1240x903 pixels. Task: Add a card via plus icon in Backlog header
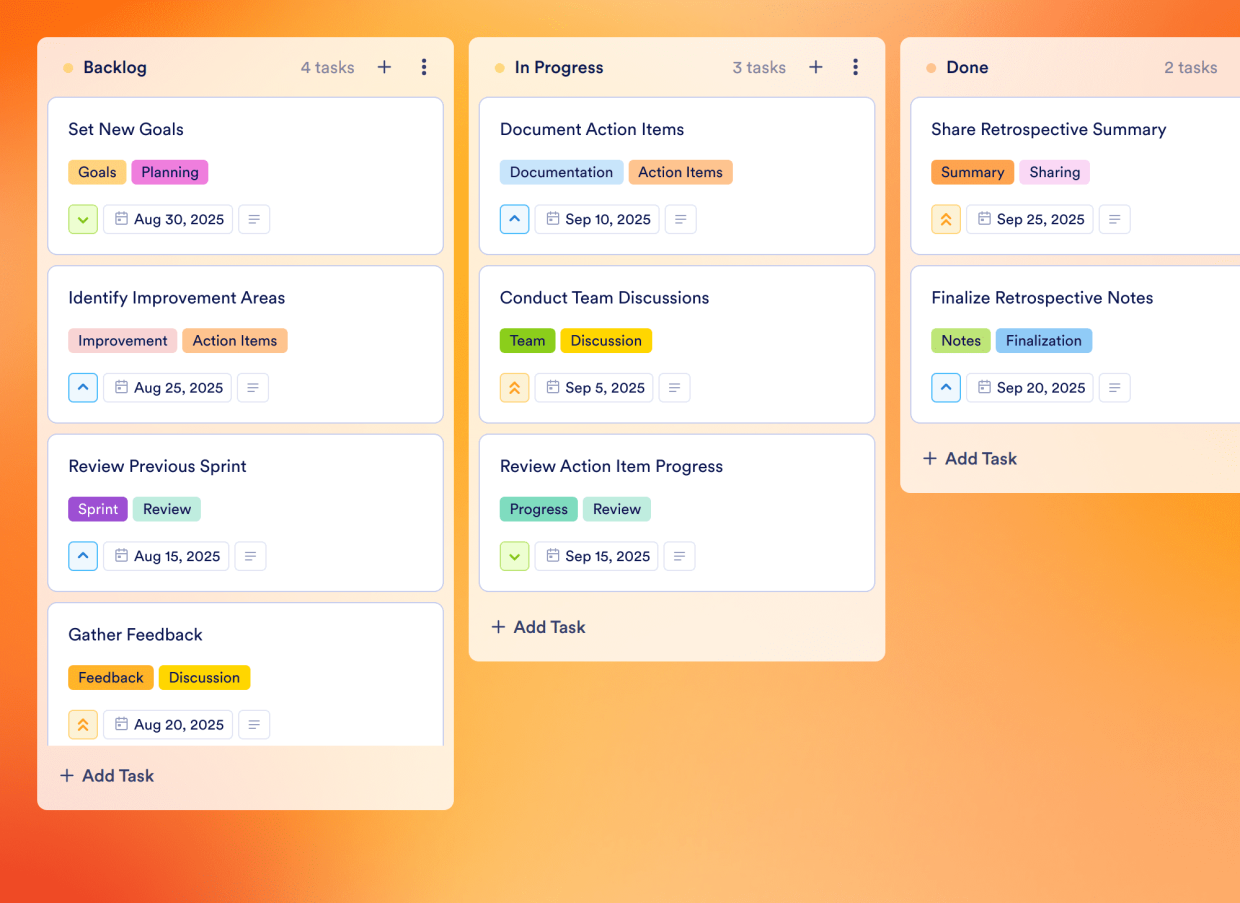[x=384, y=67]
